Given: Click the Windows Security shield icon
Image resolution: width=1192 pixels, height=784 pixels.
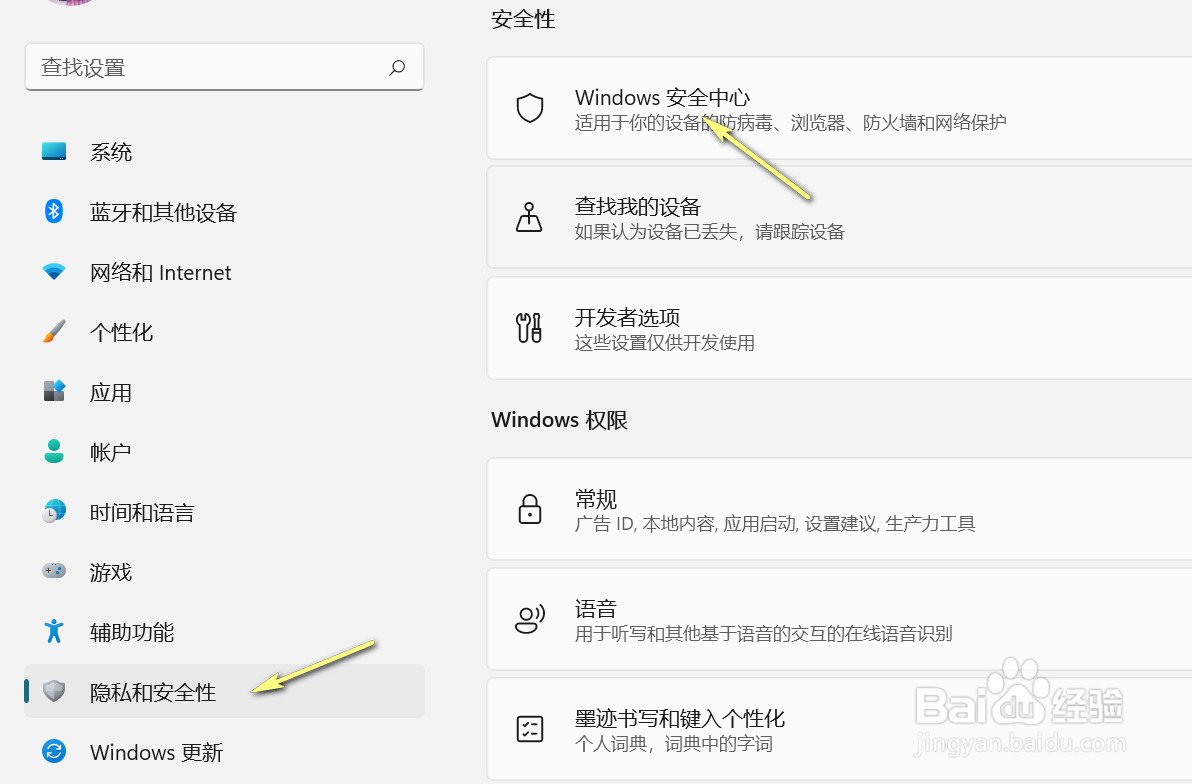Looking at the screenshot, I should 530,108.
